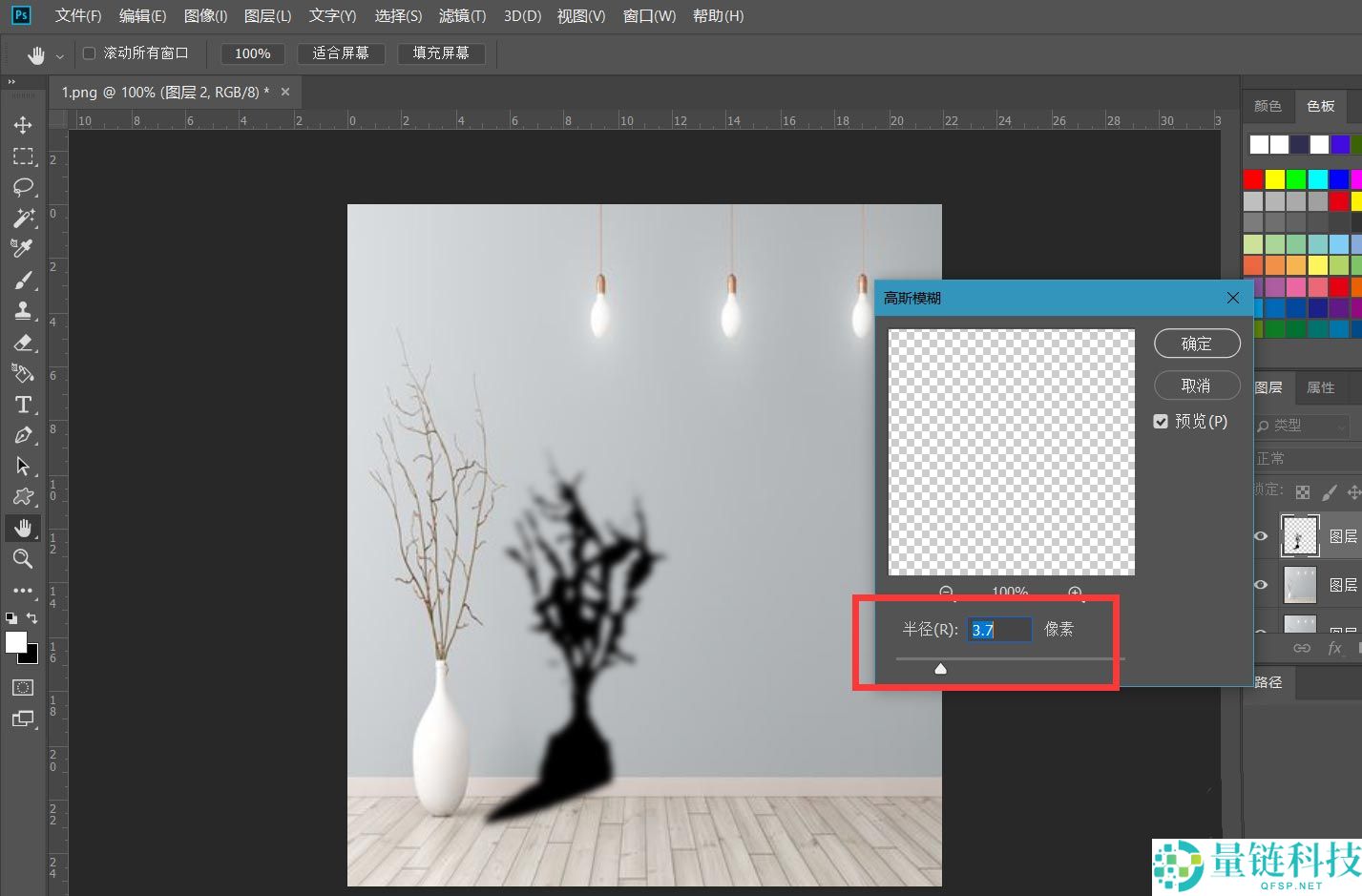Select the Horizontal Type tool
The height and width of the screenshot is (896, 1362).
pyautogui.click(x=23, y=405)
